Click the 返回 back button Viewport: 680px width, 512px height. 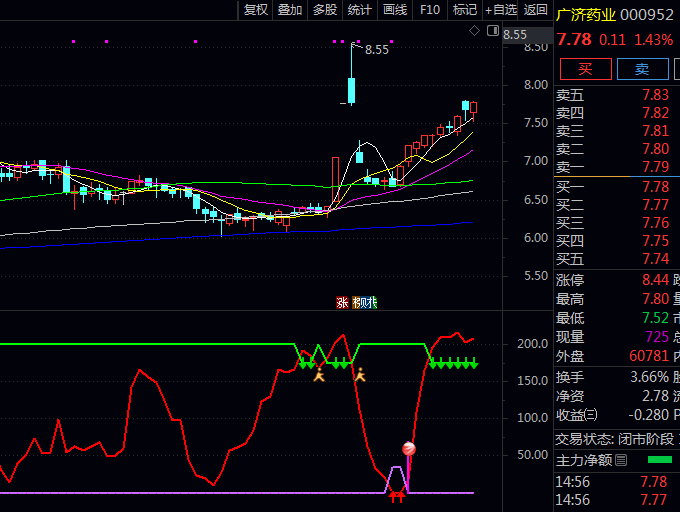pos(535,10)
